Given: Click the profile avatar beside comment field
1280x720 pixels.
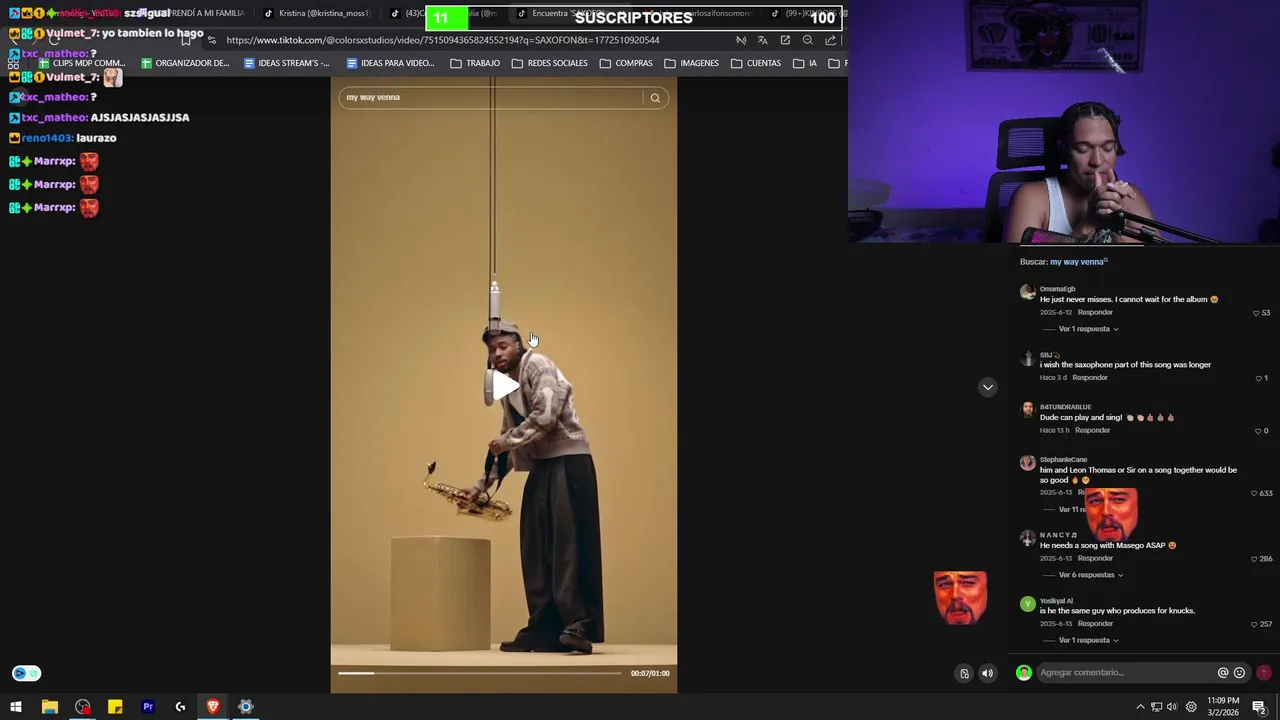Looking at the screenshot, I should (1023, 673).
